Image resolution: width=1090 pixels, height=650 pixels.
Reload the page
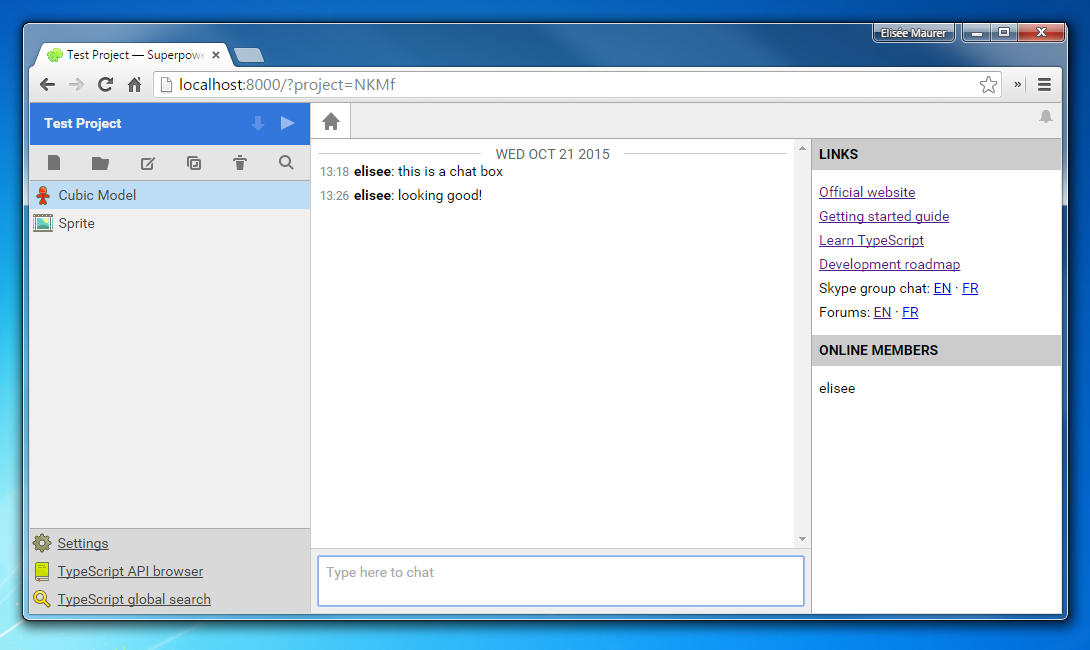(x=106, y=85)
